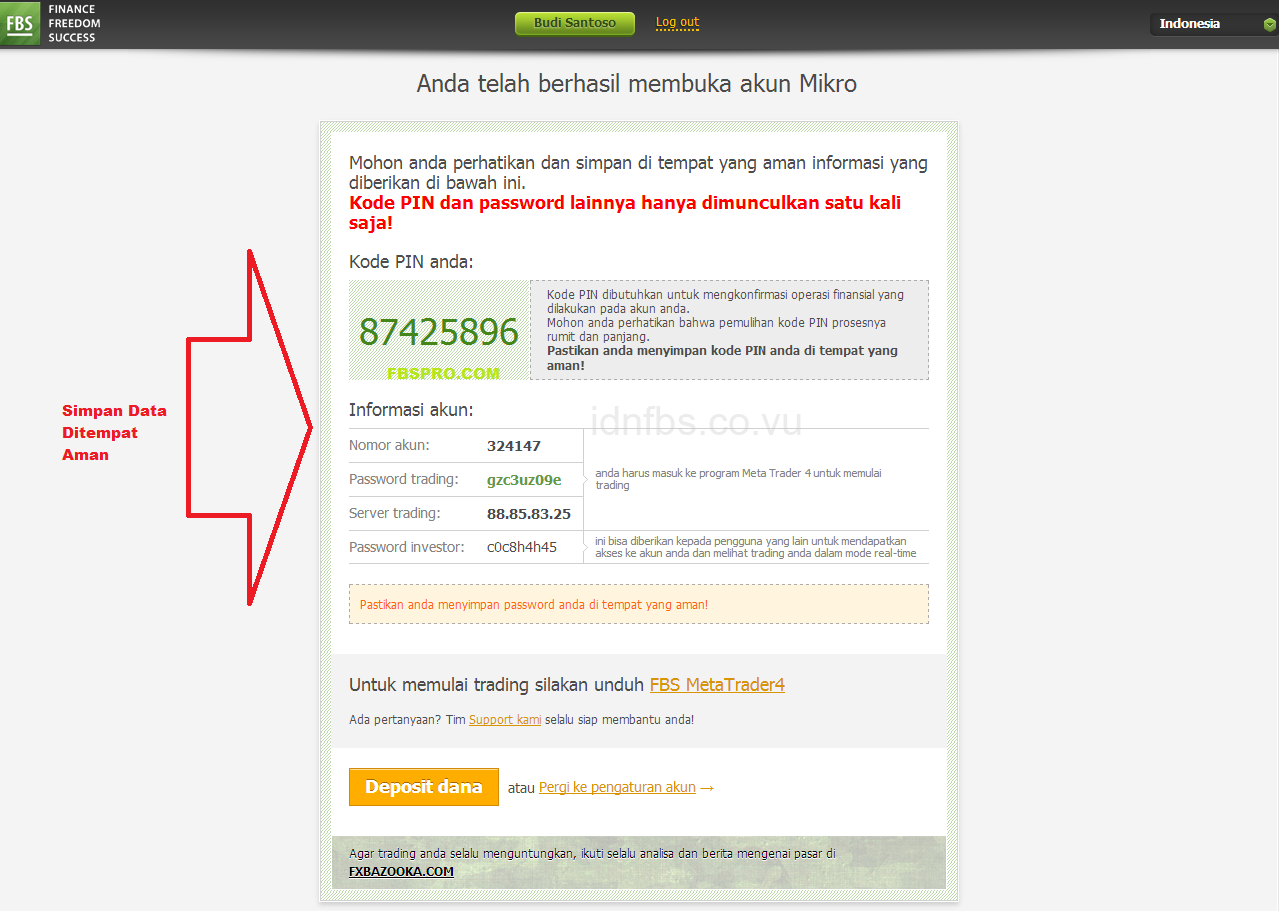Click the orange save-password reminder box
Screen dimensions: 1279x911
pos(639,604)
